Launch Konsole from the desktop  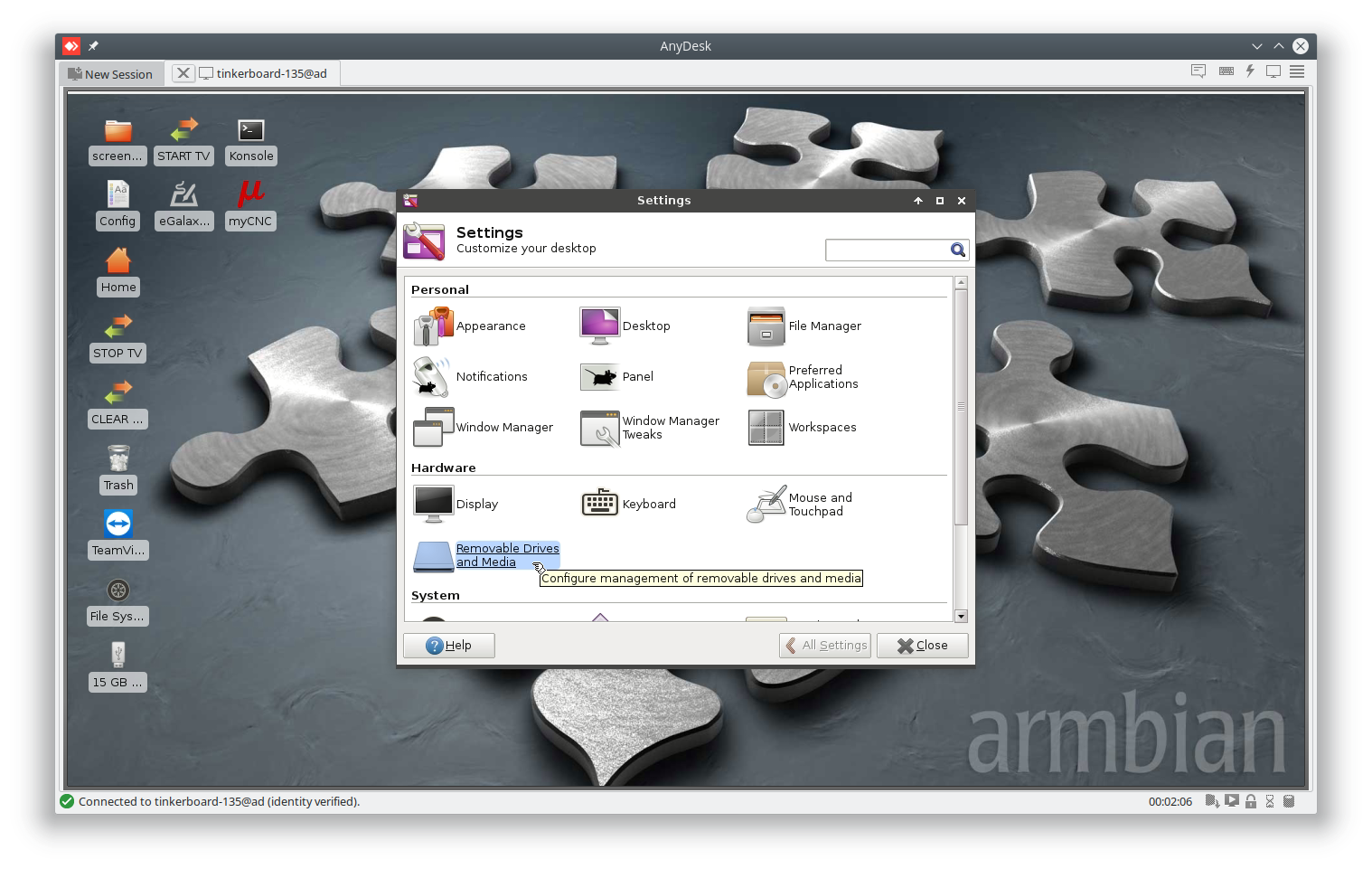251,140
